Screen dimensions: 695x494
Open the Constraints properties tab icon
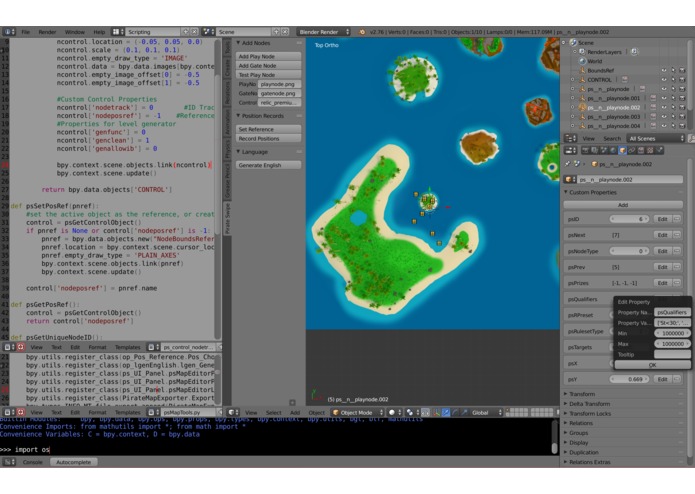click(632, 151)
